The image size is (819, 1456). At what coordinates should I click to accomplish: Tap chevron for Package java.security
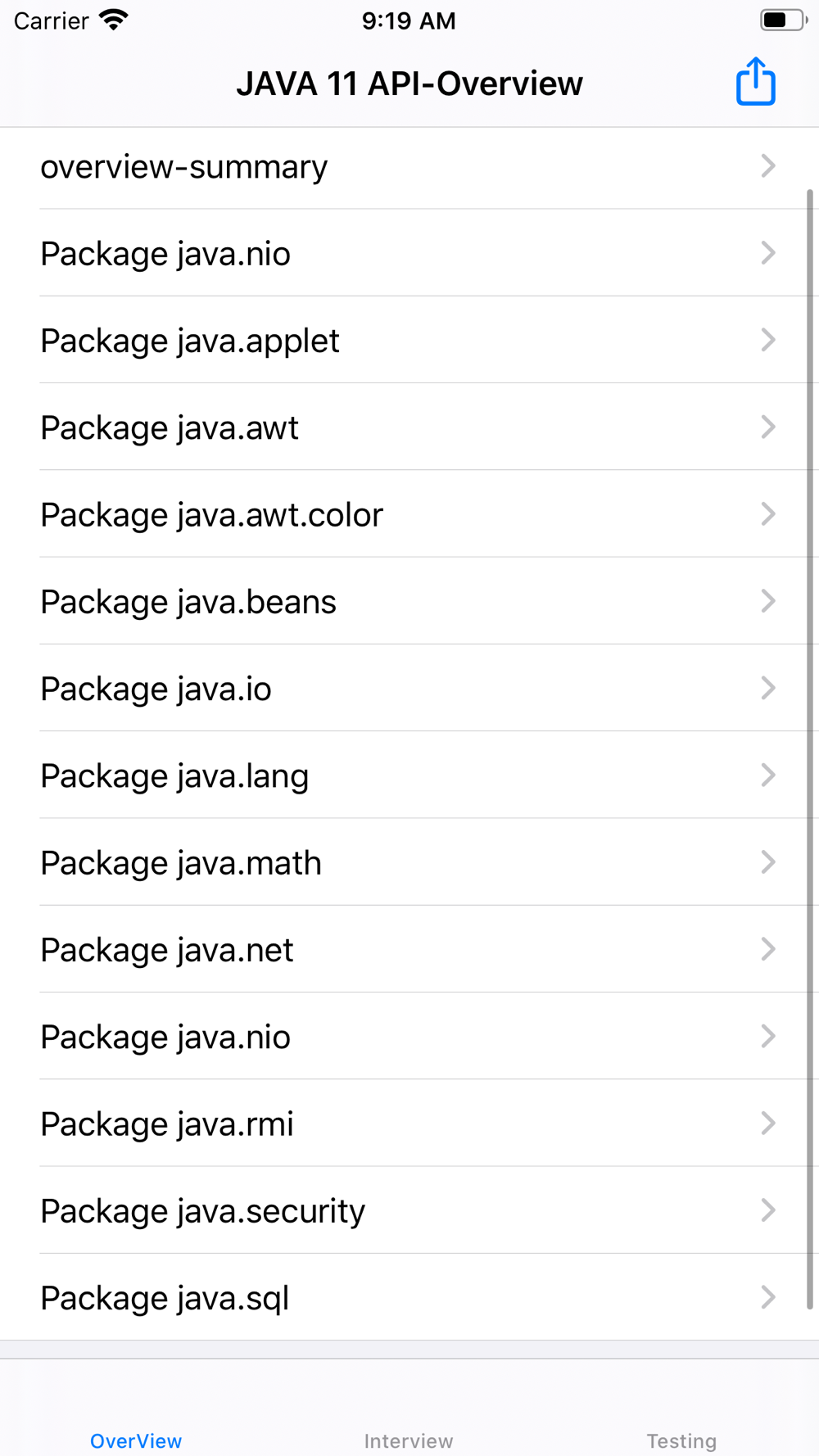(767, 1210)
